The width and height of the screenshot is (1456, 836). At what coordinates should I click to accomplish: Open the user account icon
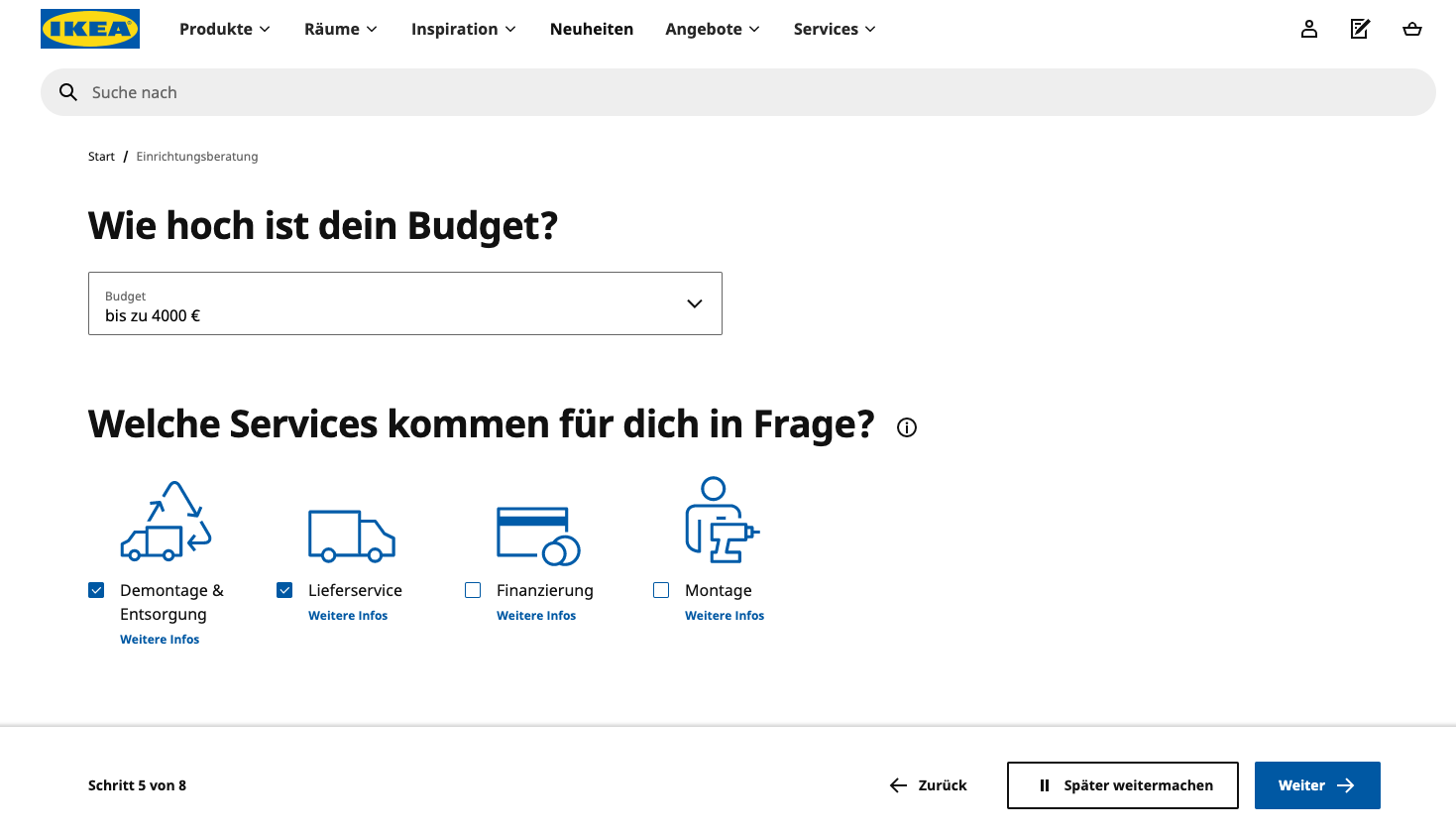(x=1309, y=29)
